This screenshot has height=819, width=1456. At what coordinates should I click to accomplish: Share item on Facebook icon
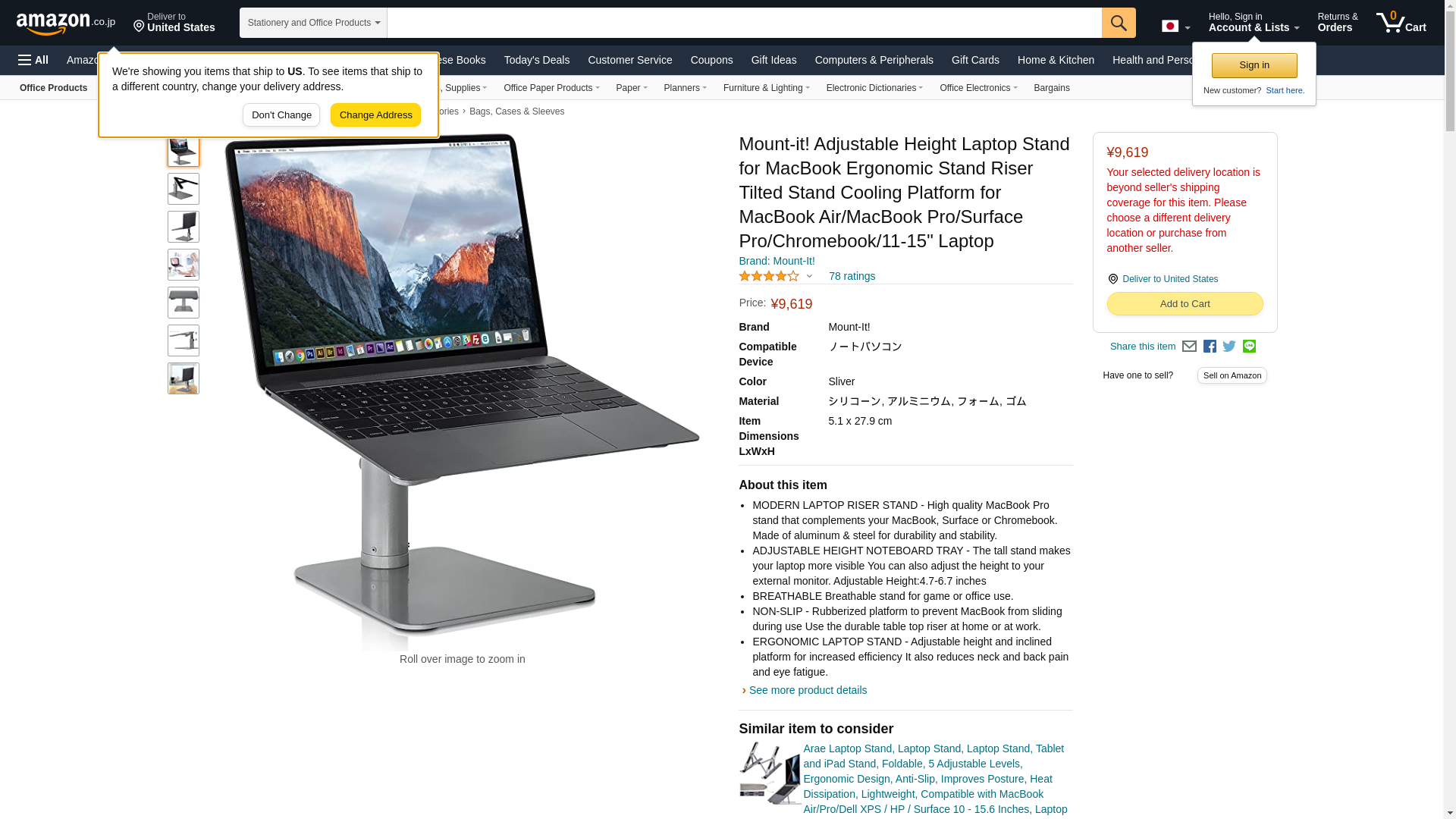1210,347
